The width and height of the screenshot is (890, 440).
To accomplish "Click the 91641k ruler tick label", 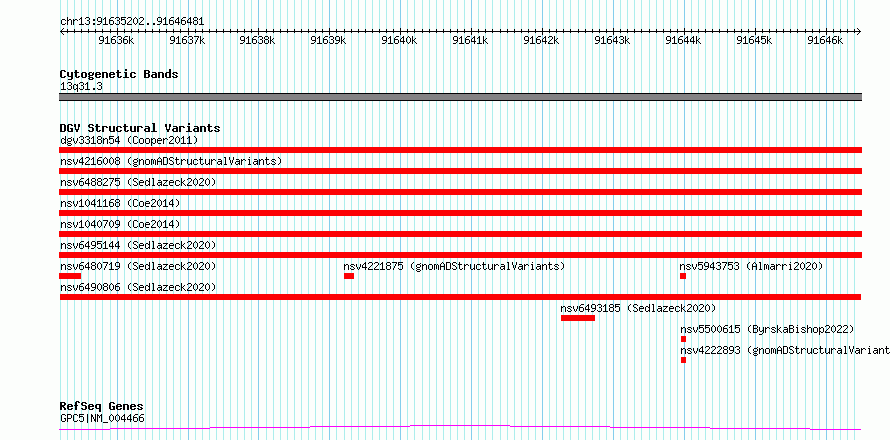I will click(471, 41).
